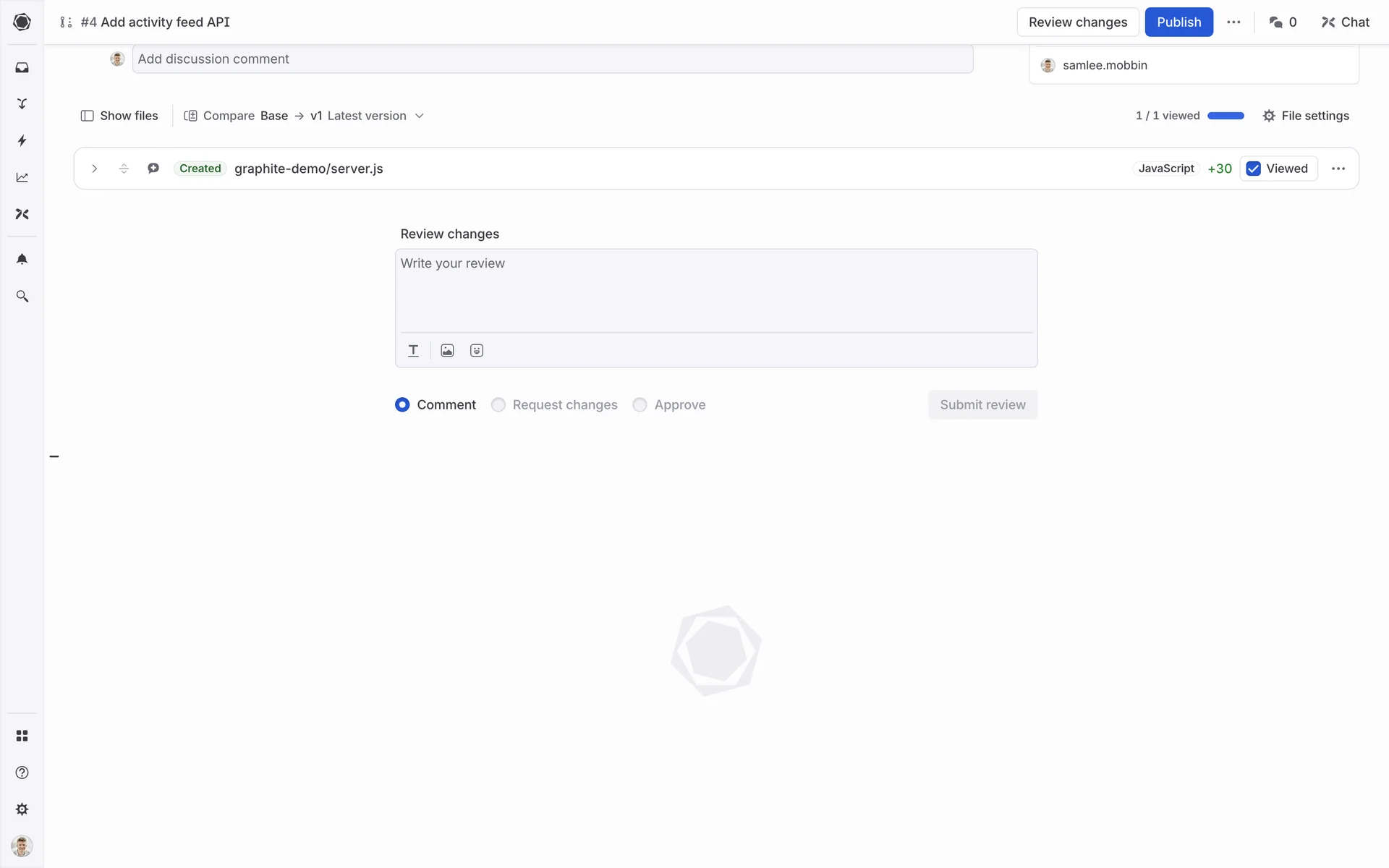Click the viewed files progress bar

coord(1226,116)
